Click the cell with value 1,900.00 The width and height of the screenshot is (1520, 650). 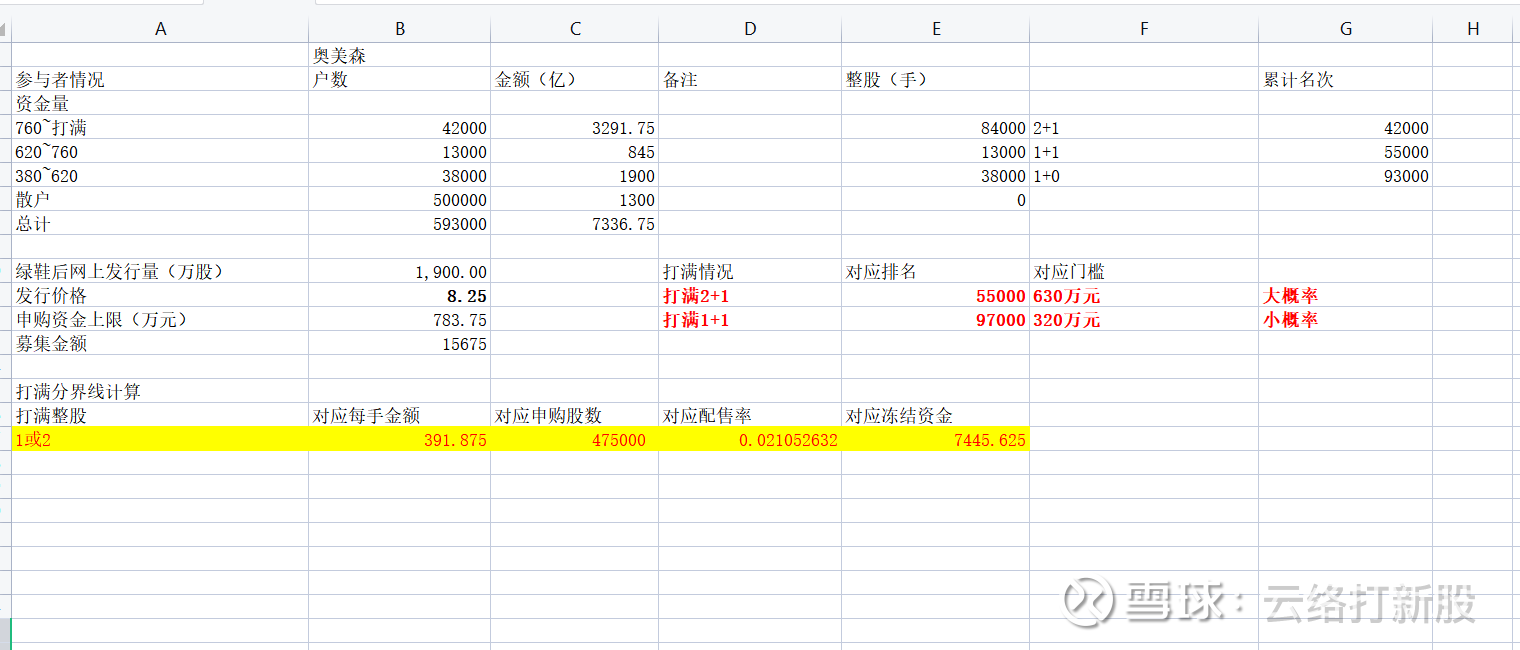400,271
